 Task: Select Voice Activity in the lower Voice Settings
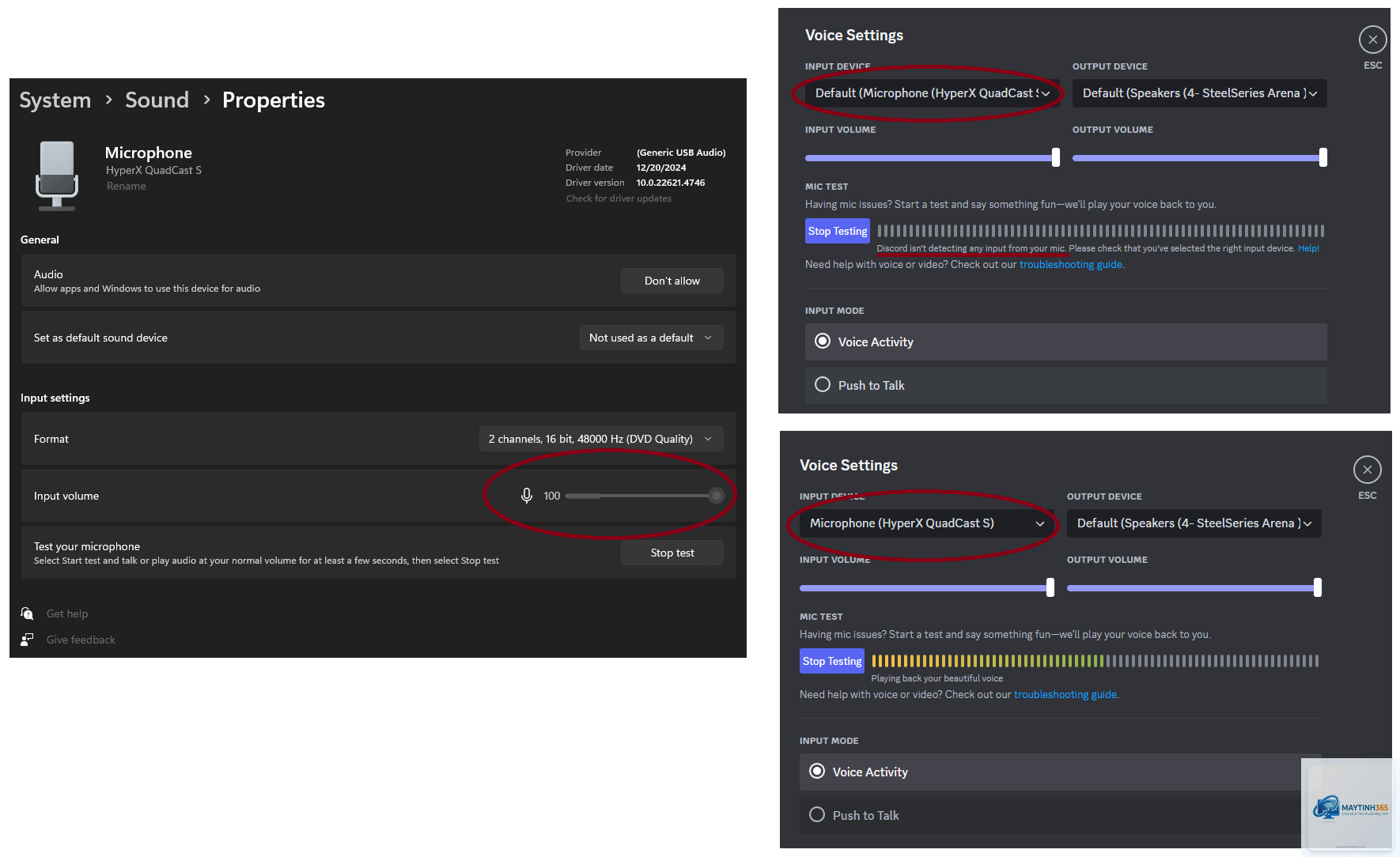[x=1061, y=772]
